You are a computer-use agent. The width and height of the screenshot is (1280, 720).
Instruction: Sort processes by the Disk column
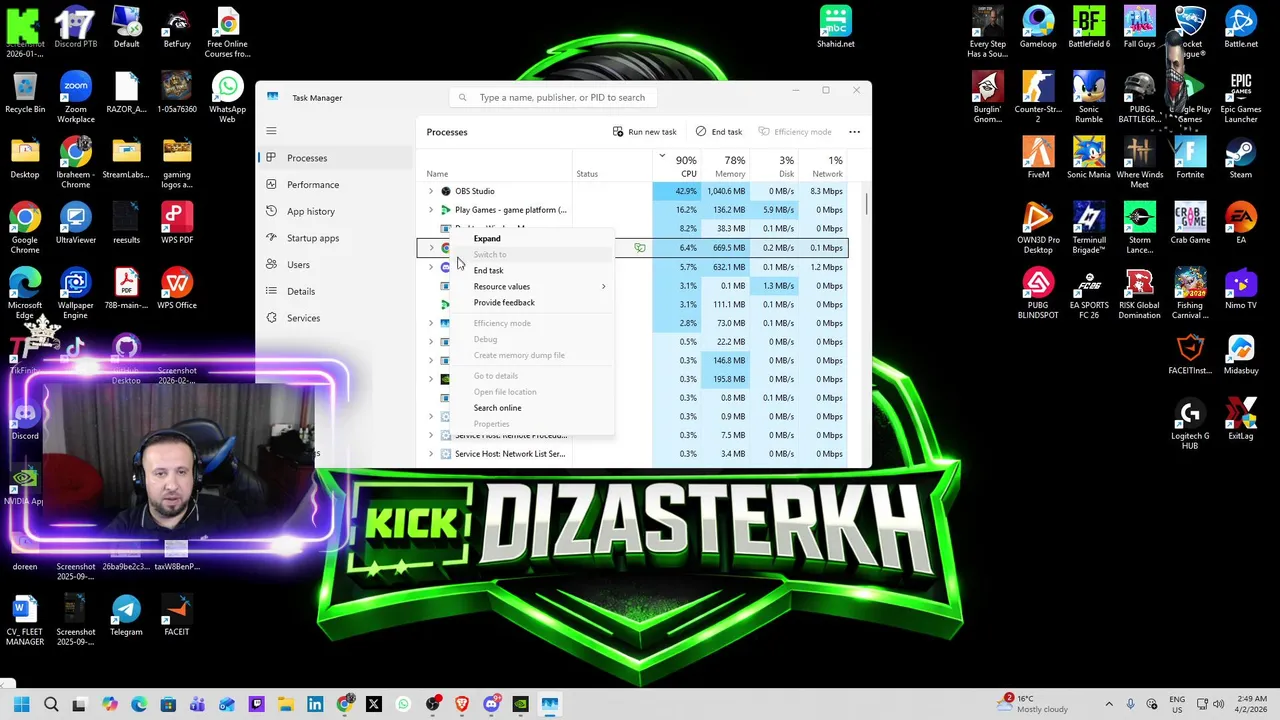point(773,166)
